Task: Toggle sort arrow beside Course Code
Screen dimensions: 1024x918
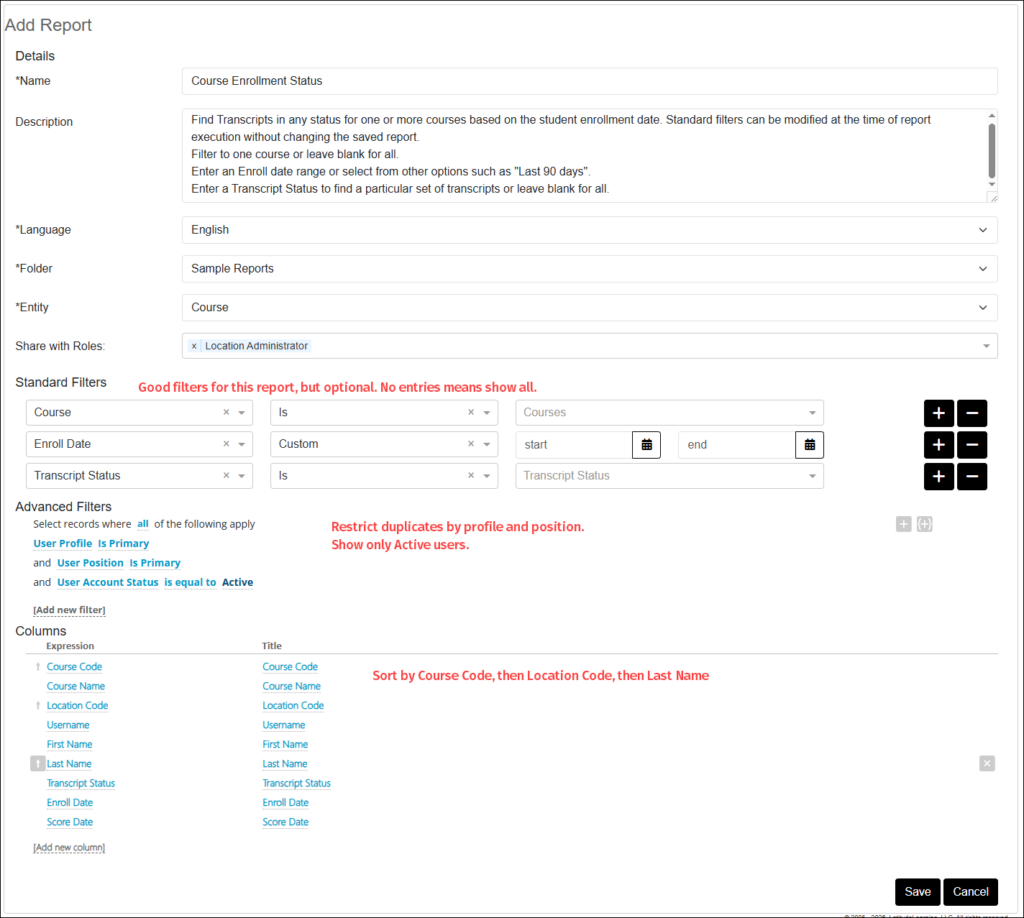Action: pyautogui.click(x=39, y=667)
